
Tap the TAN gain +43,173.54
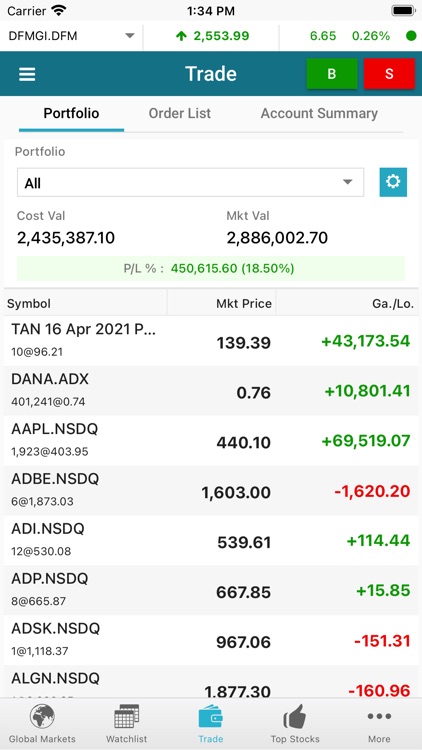click(366, 341)
